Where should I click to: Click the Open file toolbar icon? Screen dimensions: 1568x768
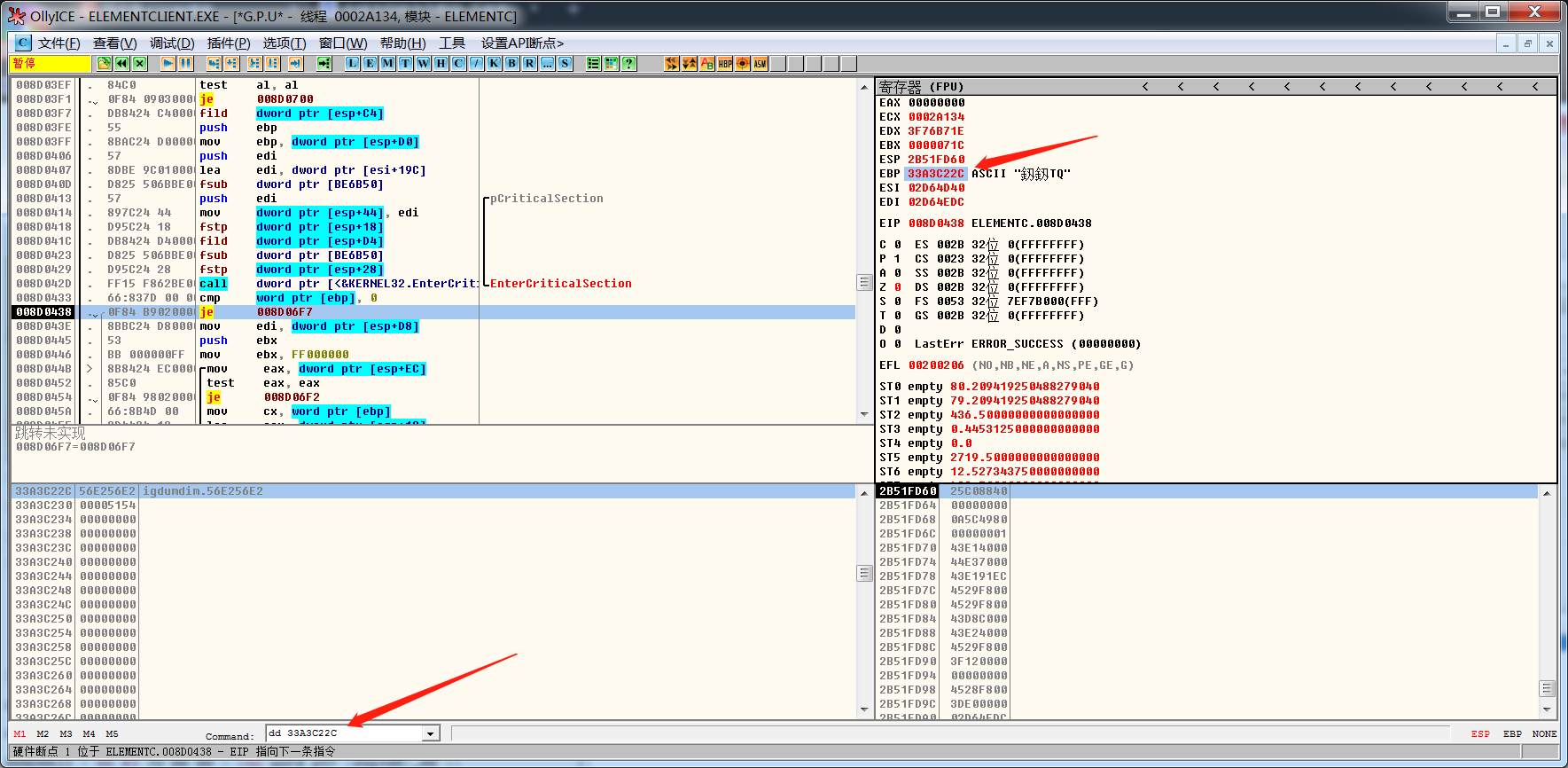[105, 63]
